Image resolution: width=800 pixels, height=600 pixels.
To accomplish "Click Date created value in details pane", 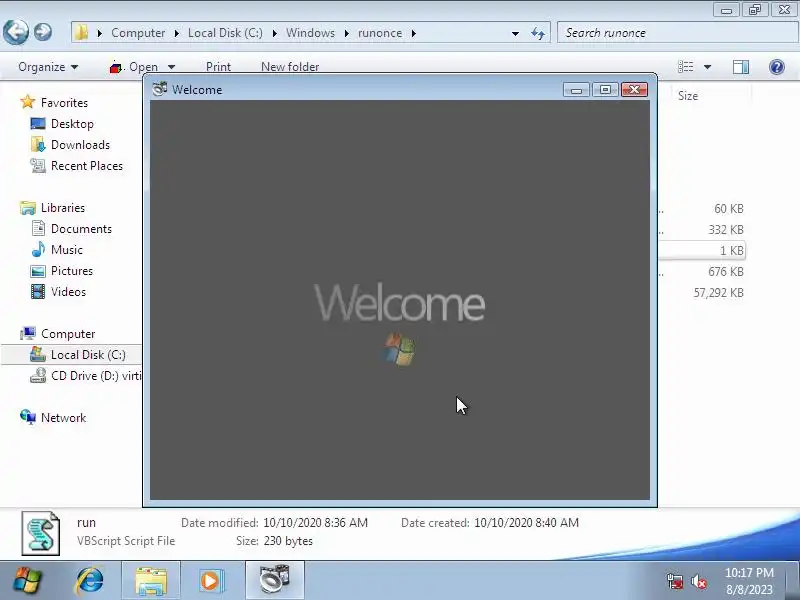I will (x=526, y=522).
